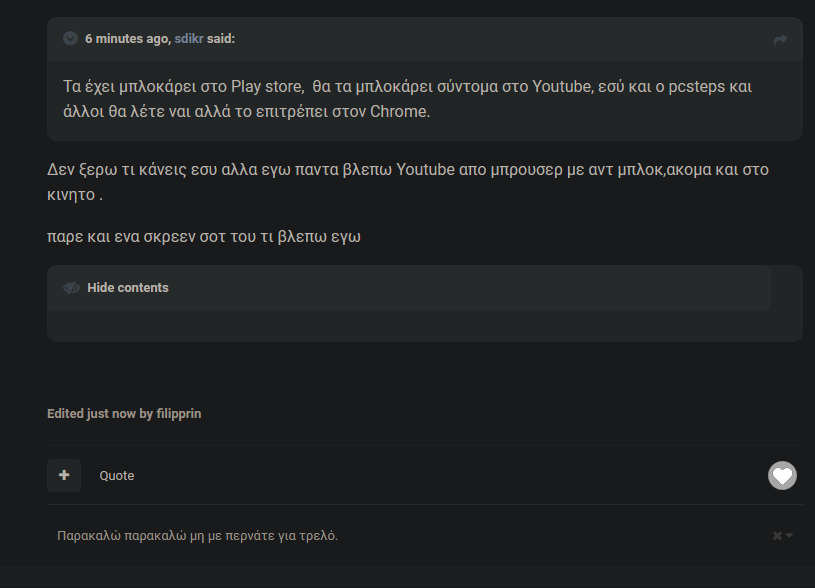815x588 pixels.
Task: Open sdikr's profile link
Action: (x=189, y=38)
